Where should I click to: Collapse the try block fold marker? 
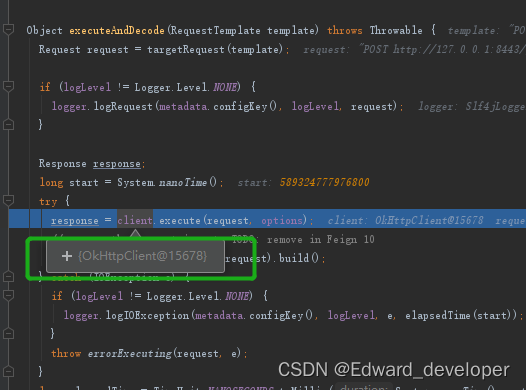click(x=8, y=201)
